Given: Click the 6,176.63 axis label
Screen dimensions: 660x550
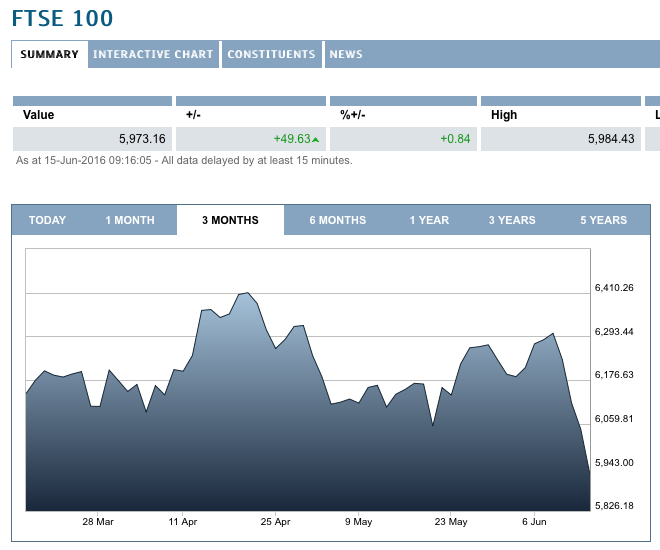Looking at the screenshot, I should (x=614, y=375).
